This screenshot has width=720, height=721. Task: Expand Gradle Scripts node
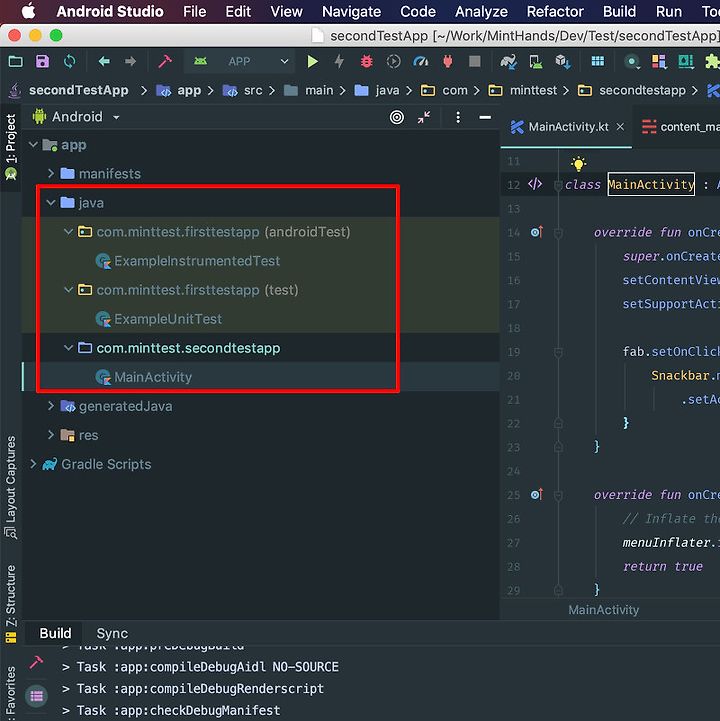tap(33, 464)
